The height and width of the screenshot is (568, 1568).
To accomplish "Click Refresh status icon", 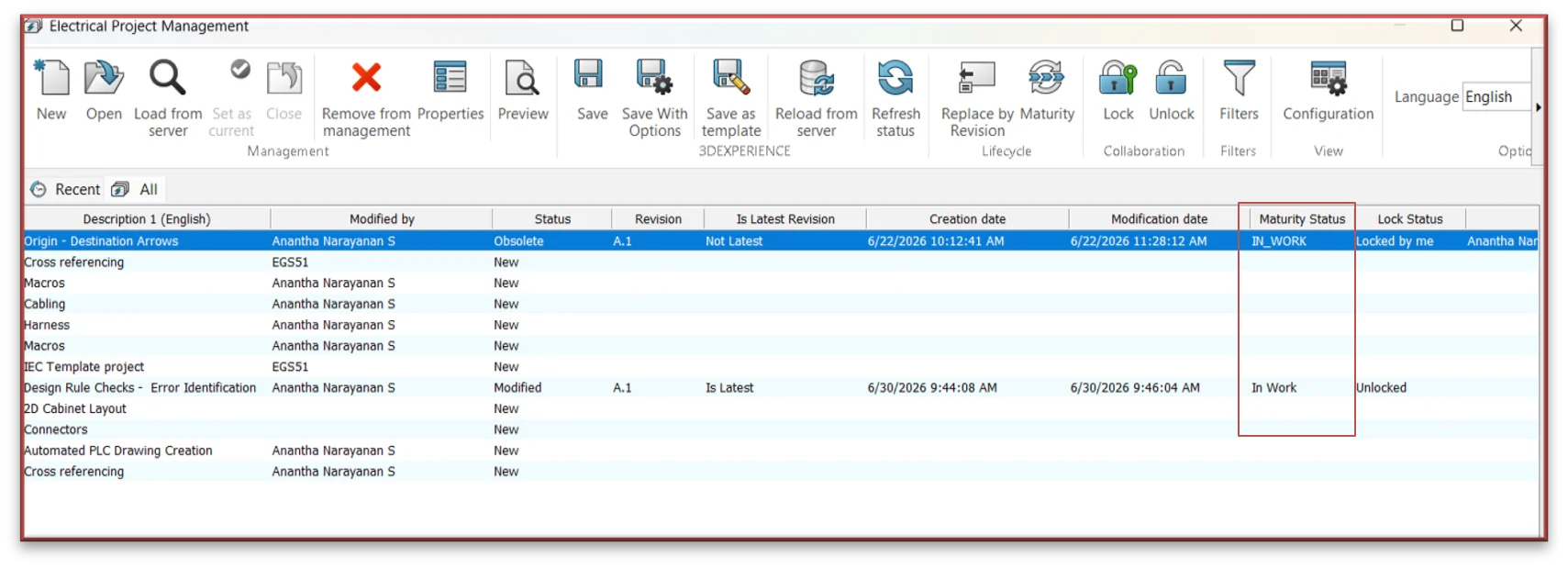I will (x=895, y=78).
